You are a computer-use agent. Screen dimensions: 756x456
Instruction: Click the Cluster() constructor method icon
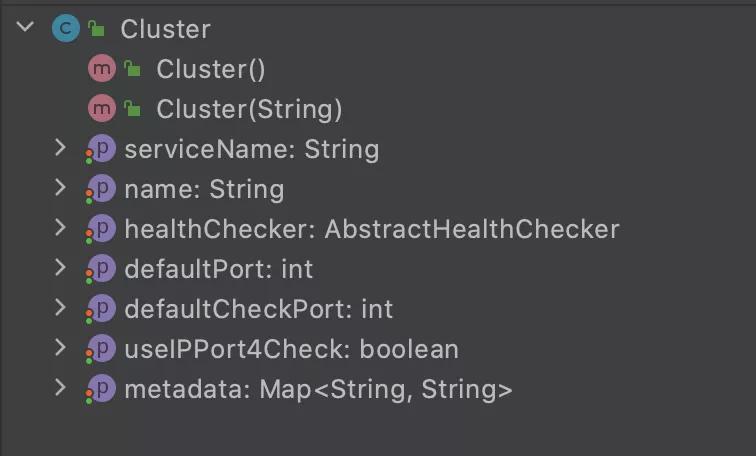point(102,69)
